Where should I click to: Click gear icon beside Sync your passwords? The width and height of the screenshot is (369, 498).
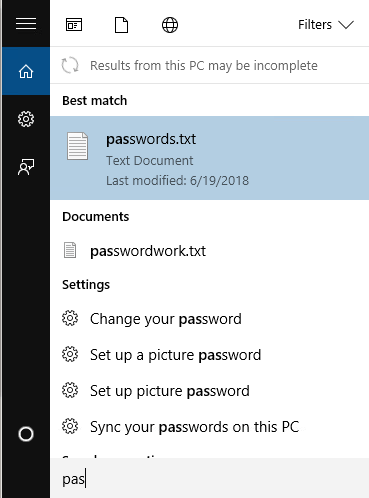pos(70,426)
